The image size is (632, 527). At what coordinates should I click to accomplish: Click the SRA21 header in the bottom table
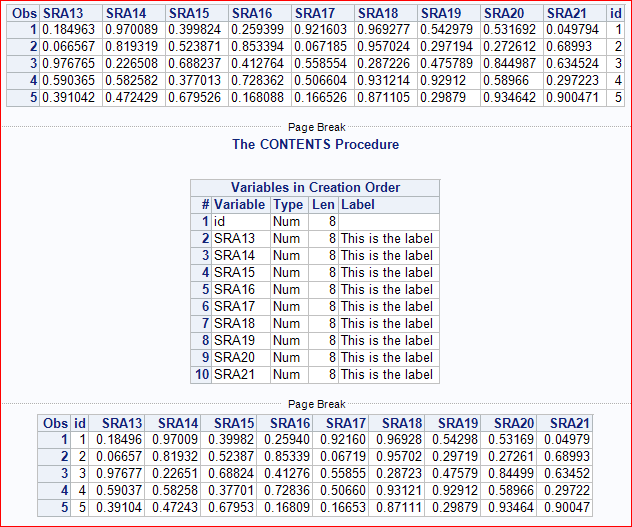pyautogui.click(x=570, y=423)
